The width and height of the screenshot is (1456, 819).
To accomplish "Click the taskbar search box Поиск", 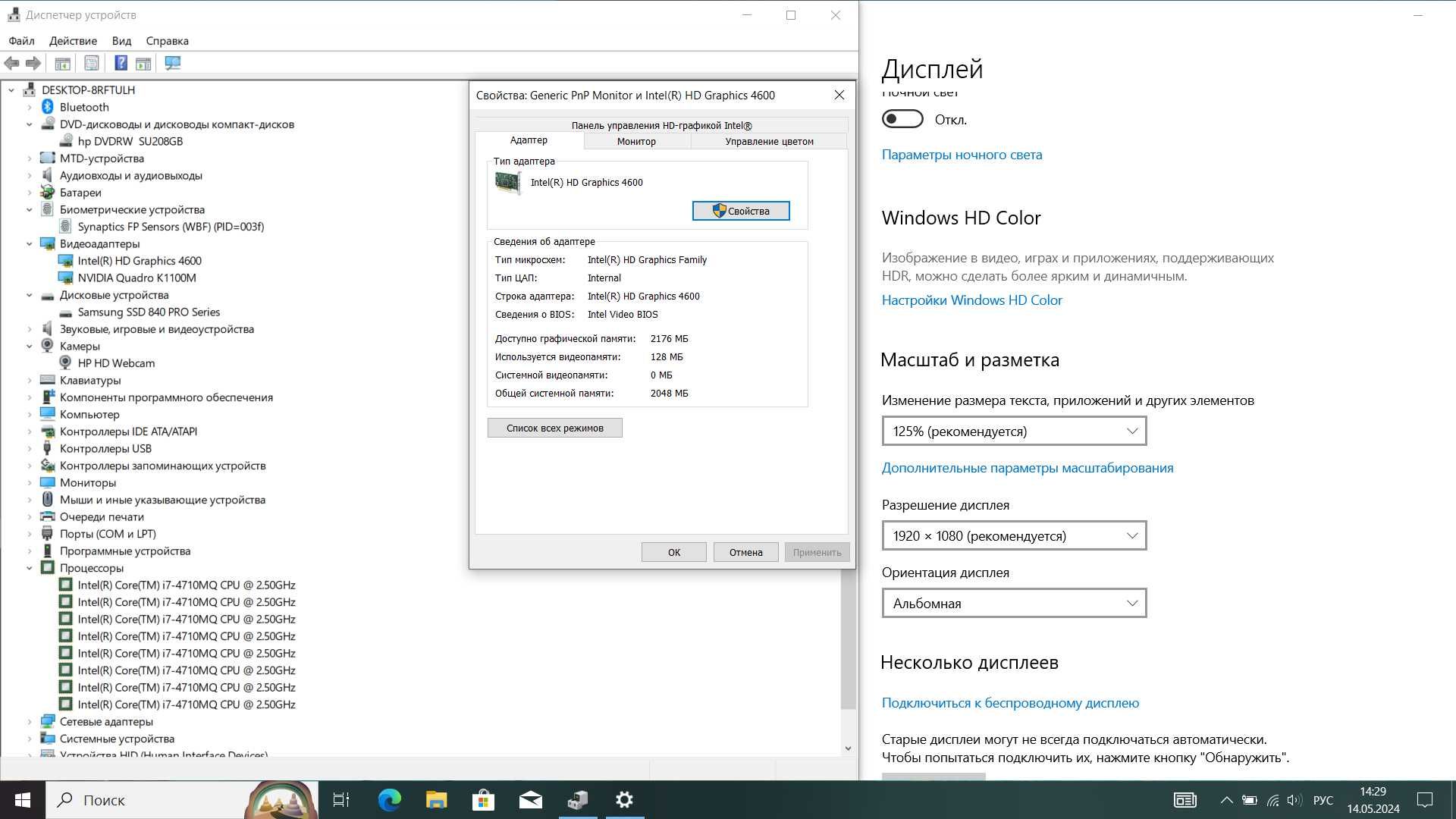I will click(182, 799).
